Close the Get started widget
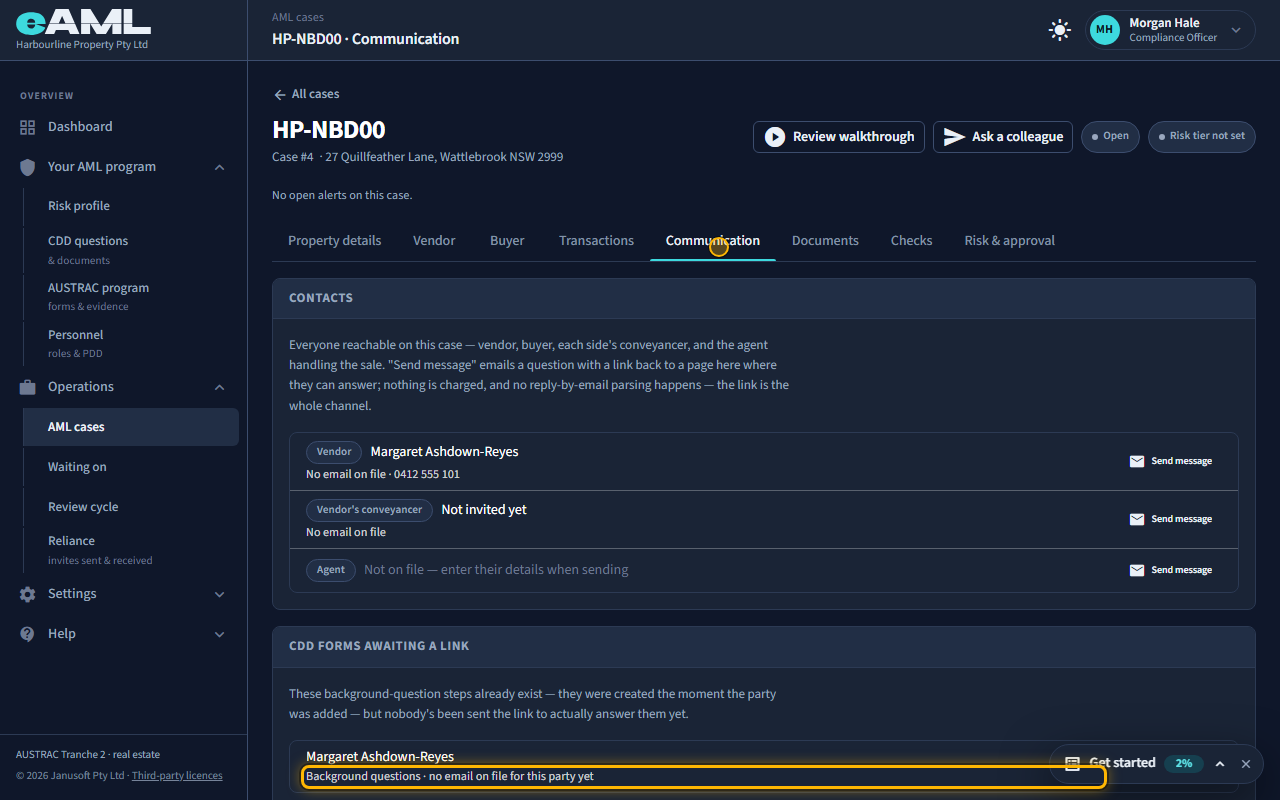The width and height of the screenshot is (1280, 800). coord(1246,764)
